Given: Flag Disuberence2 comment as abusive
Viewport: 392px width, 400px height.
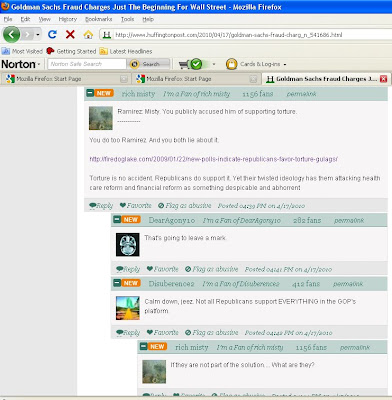Looking at the screenshot, I should 212,332.
